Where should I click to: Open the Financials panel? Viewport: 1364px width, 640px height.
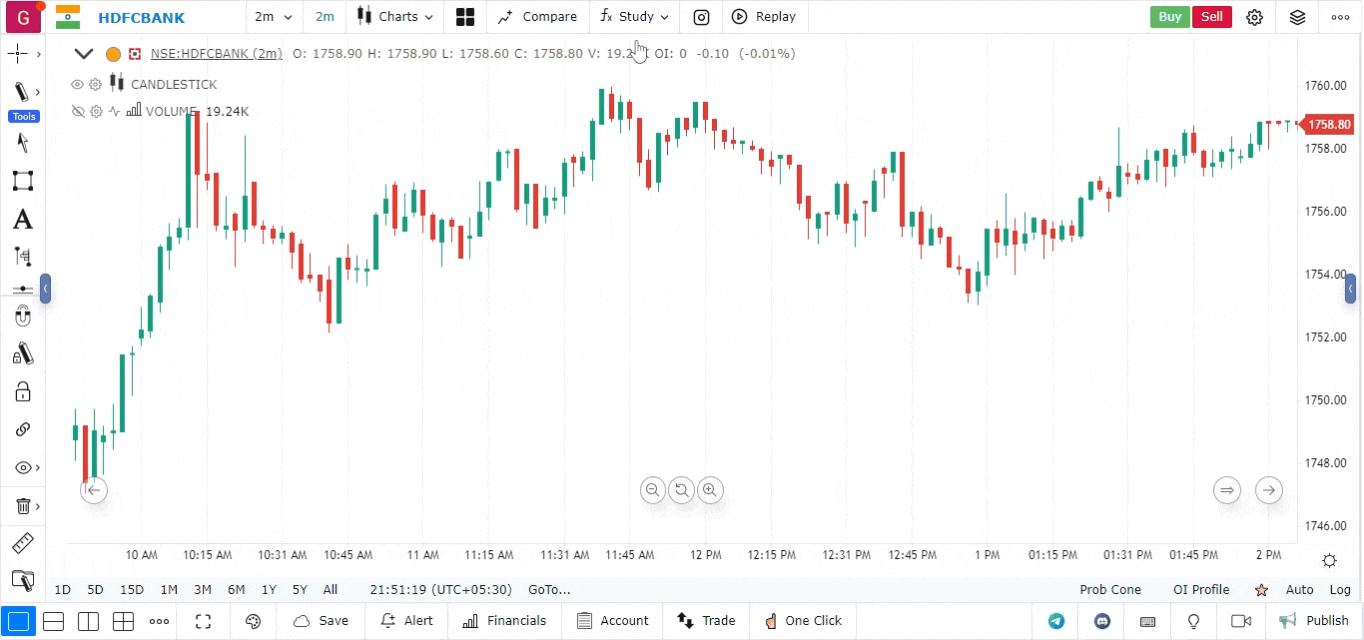pos(505,621)
